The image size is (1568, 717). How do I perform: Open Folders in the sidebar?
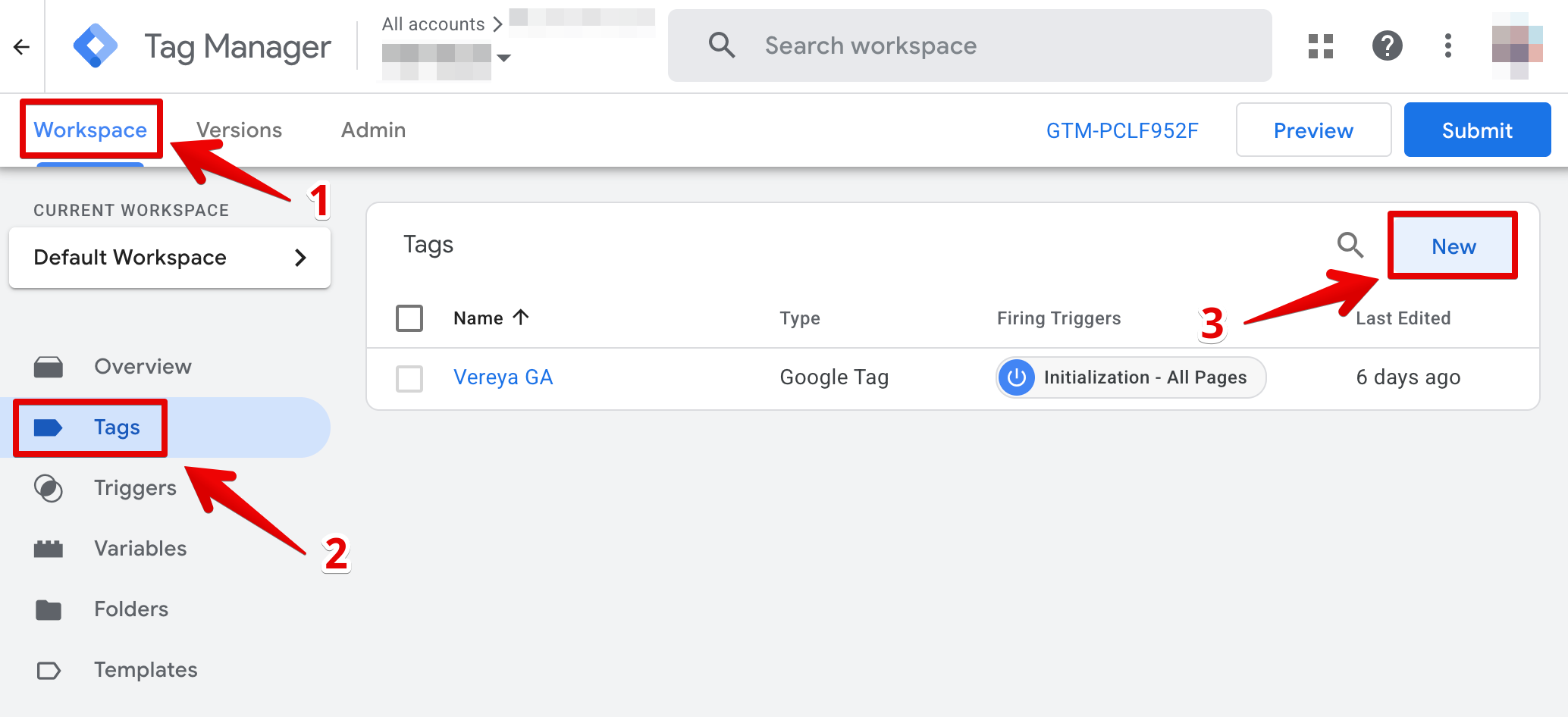131,609
